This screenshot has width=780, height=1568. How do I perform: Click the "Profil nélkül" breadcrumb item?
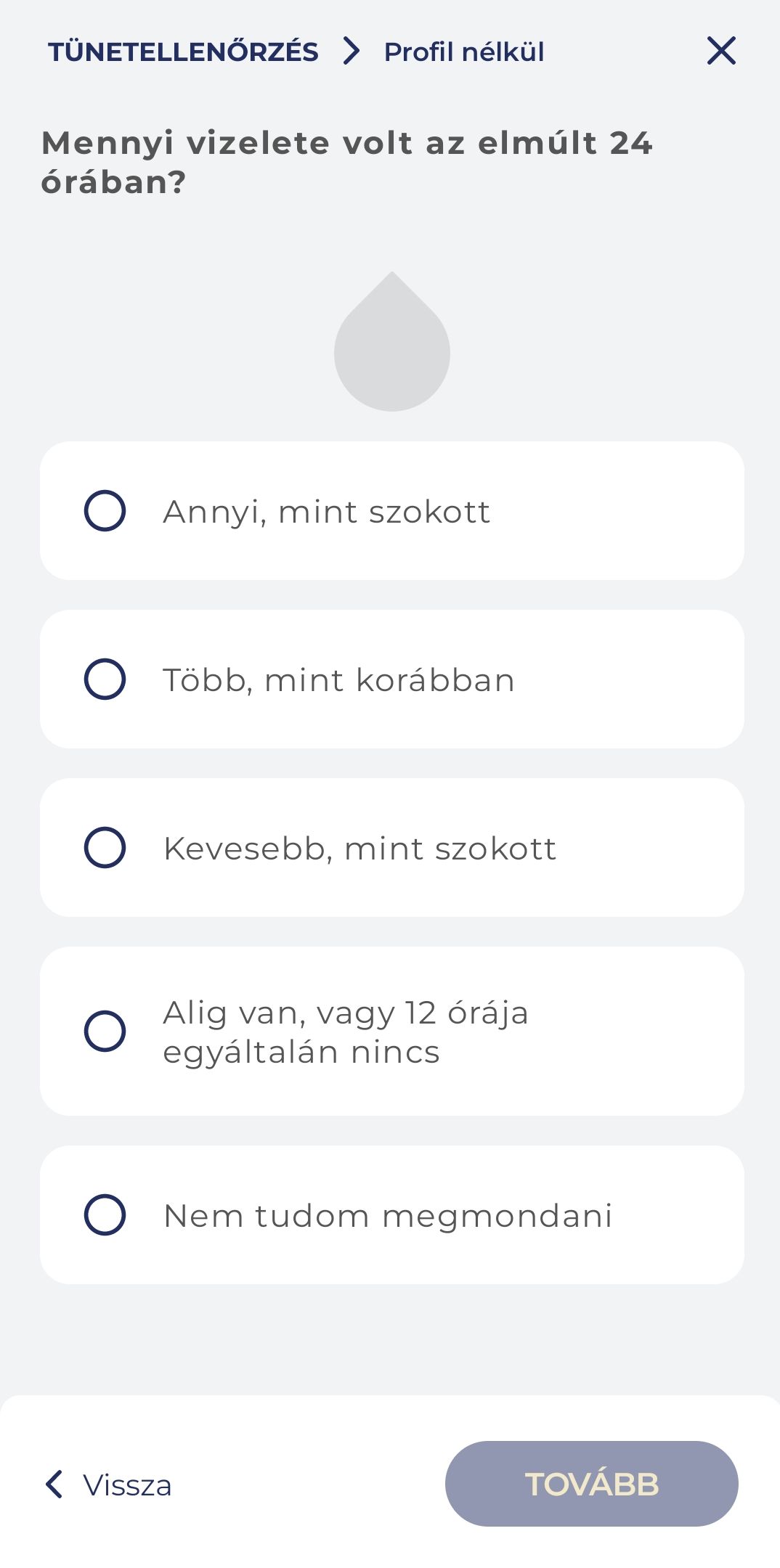coord(464,52)
